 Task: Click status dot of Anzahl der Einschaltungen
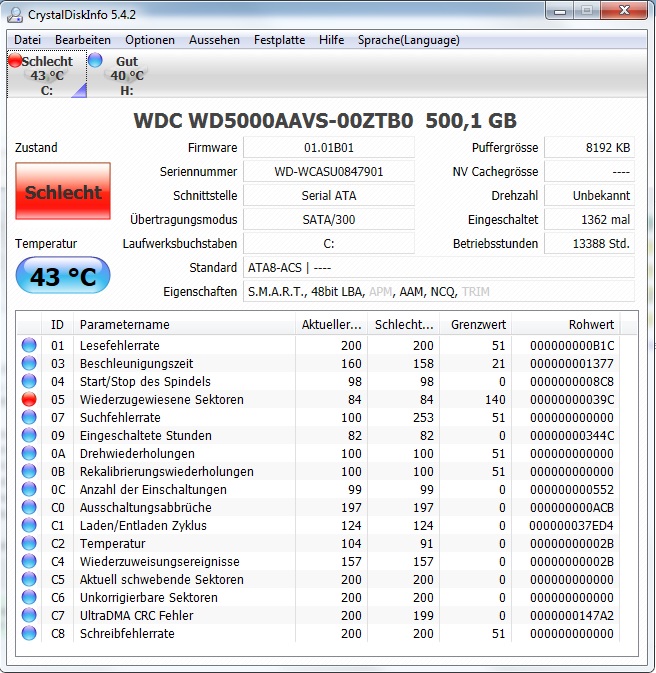point(29,489)
